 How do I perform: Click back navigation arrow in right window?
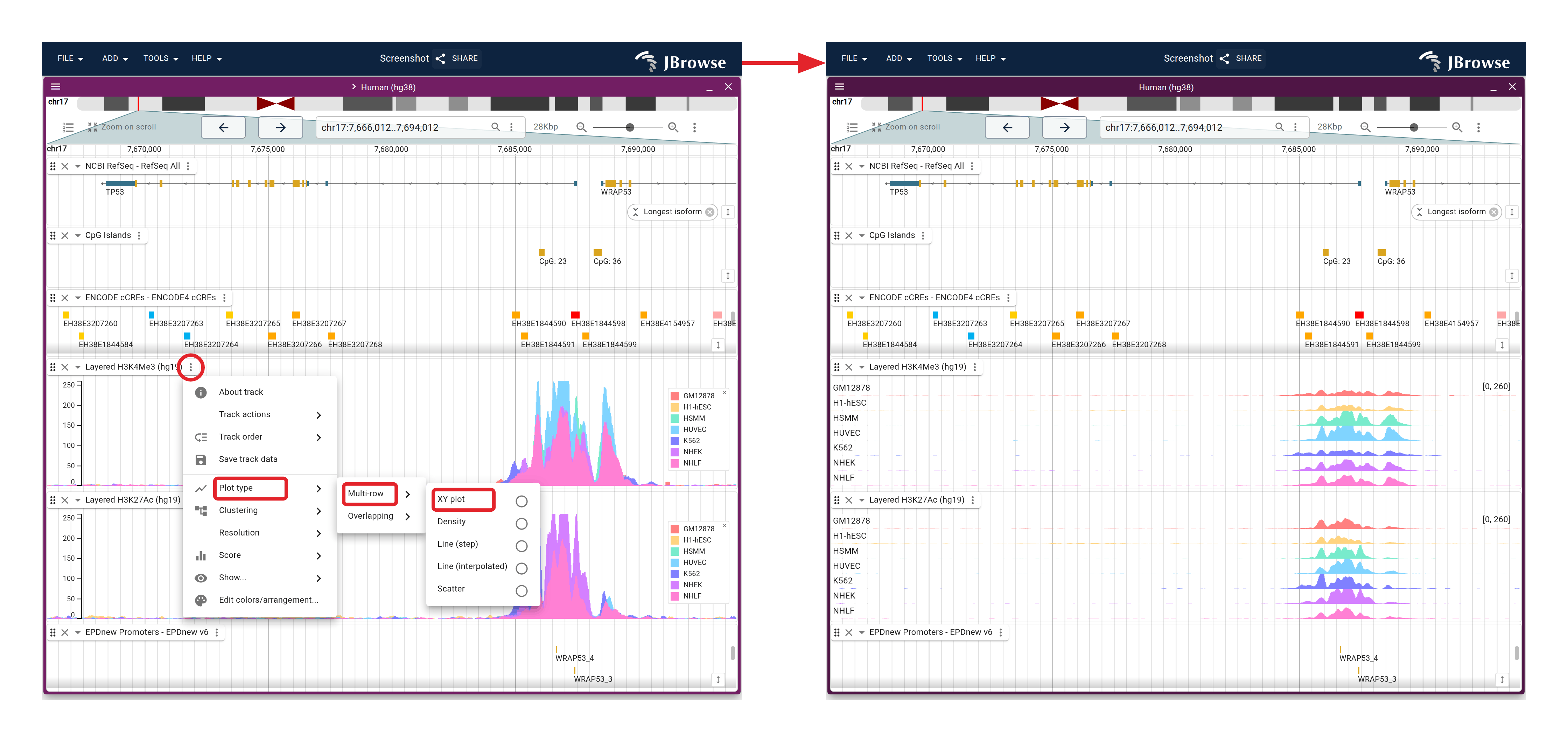1007,127
